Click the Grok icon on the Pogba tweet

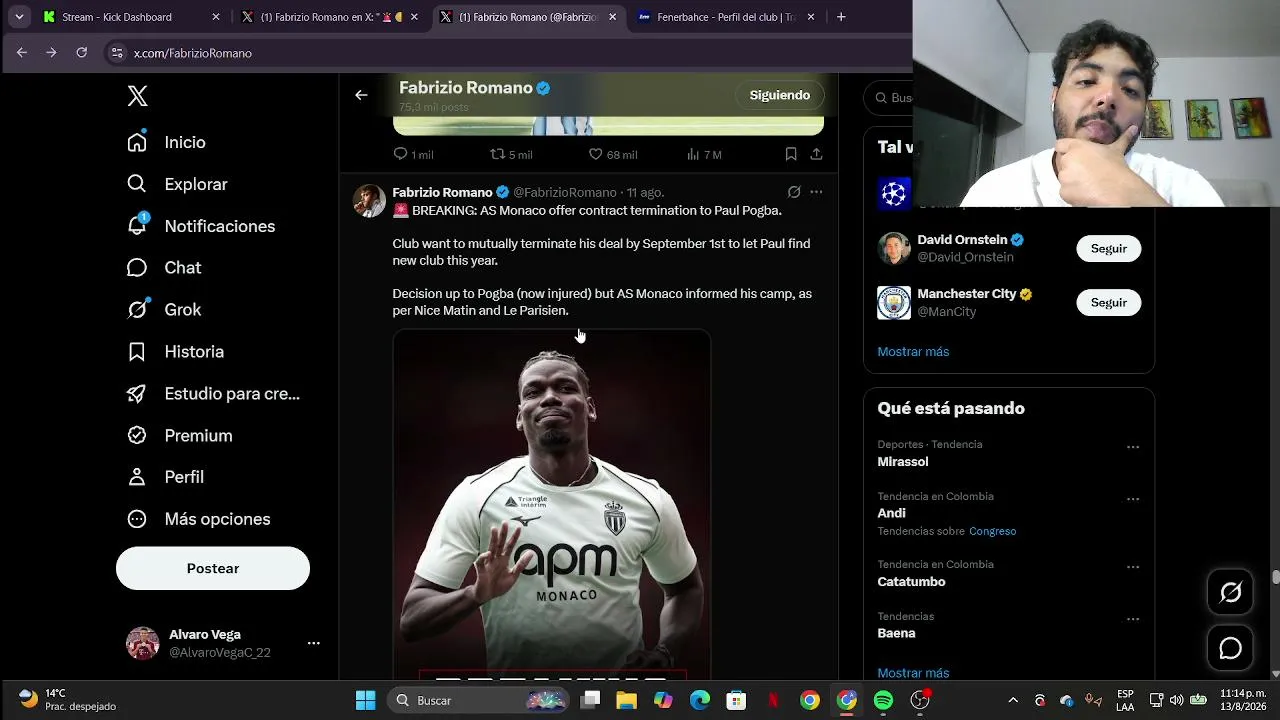pyautogui.click(x=794, y=192)
